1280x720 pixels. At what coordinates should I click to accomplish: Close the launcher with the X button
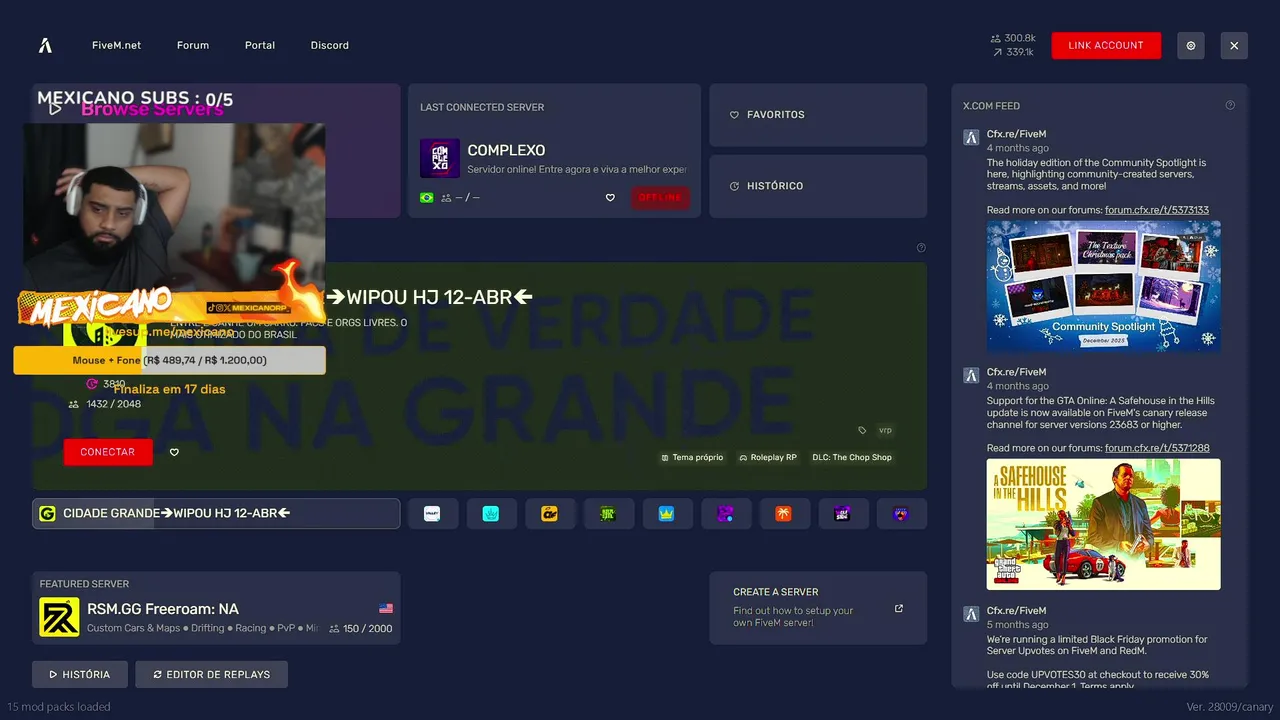click(1234, 45)
